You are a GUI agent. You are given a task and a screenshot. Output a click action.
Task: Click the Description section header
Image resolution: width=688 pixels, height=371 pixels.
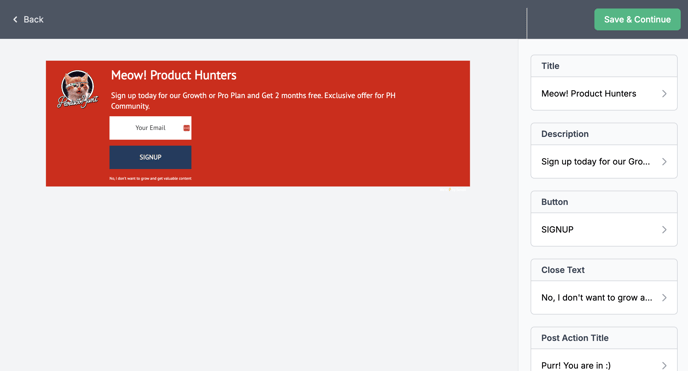point(604,134)
